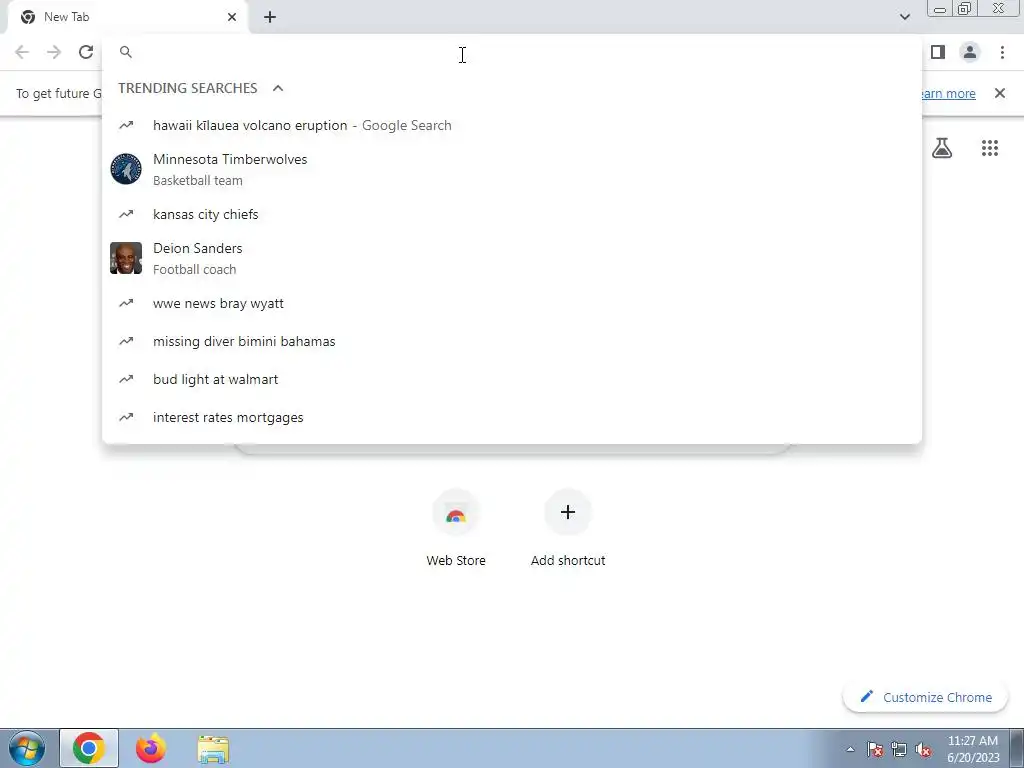Click Chrome icon in the taskbar
Screen dimensions: 1024x768
click(x=89, y=748)
